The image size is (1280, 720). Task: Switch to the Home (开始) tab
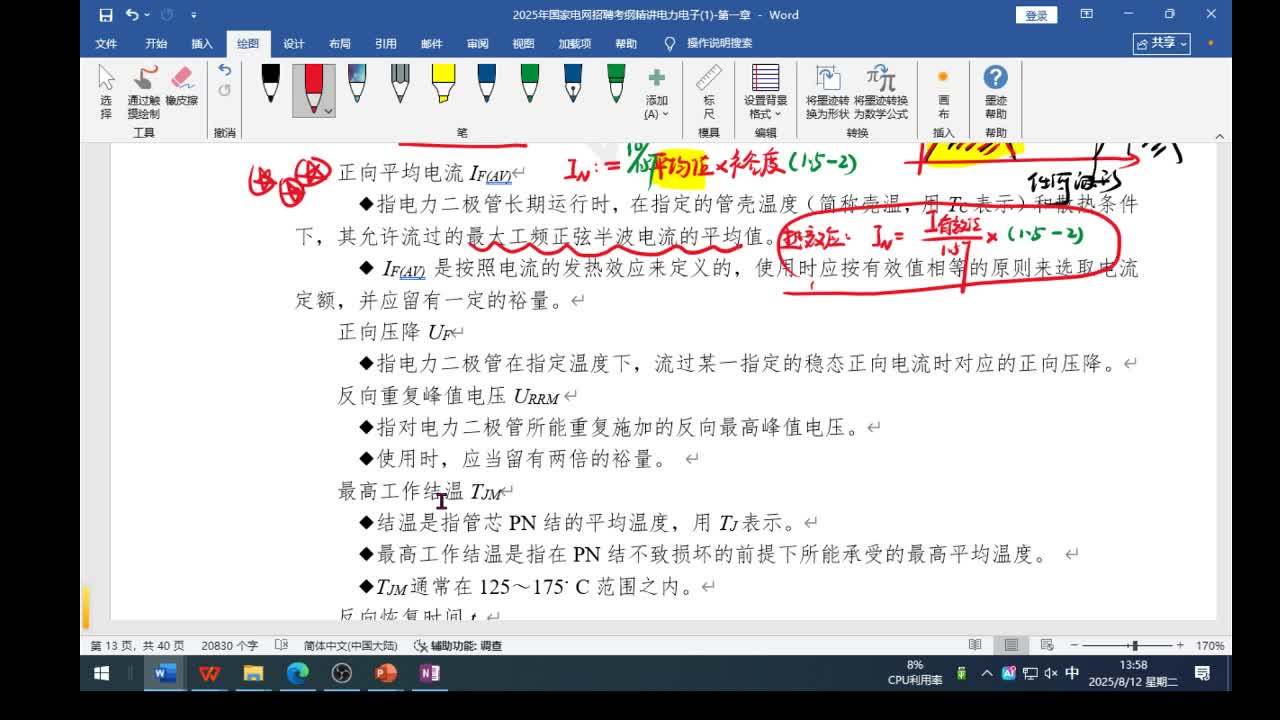tap(156, 44)
